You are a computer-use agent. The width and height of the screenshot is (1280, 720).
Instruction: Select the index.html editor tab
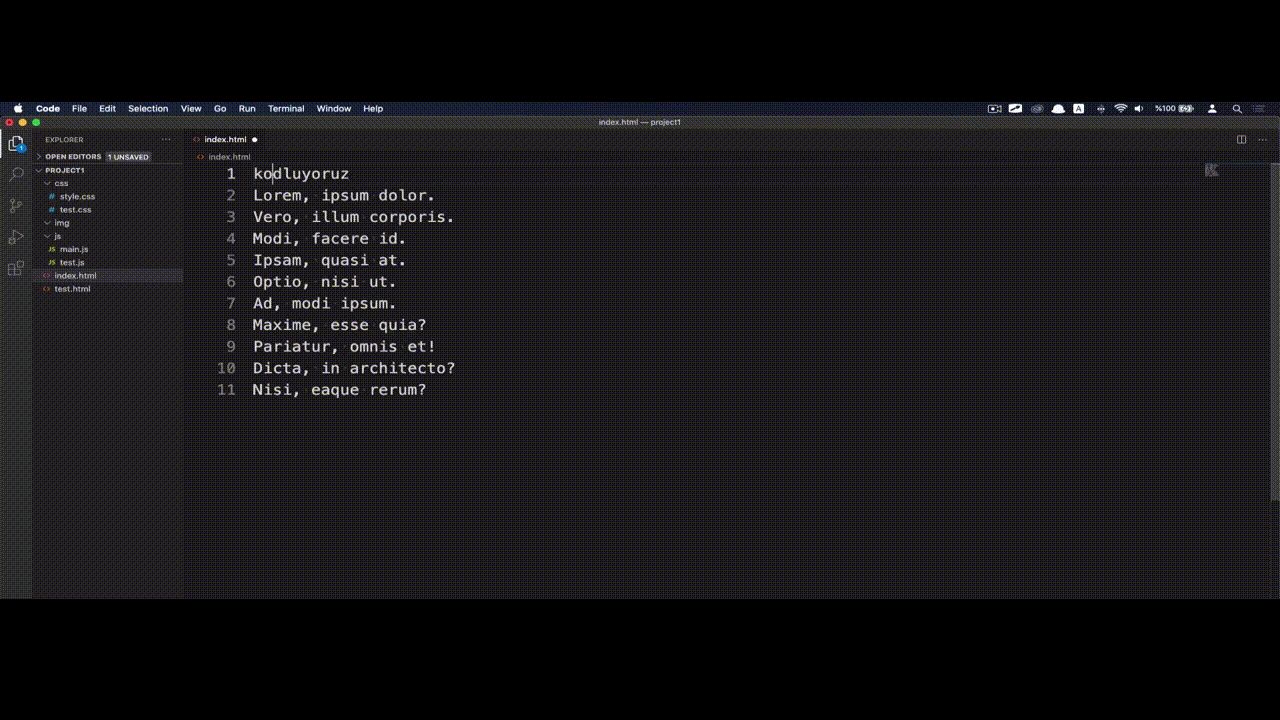(225, 140)
